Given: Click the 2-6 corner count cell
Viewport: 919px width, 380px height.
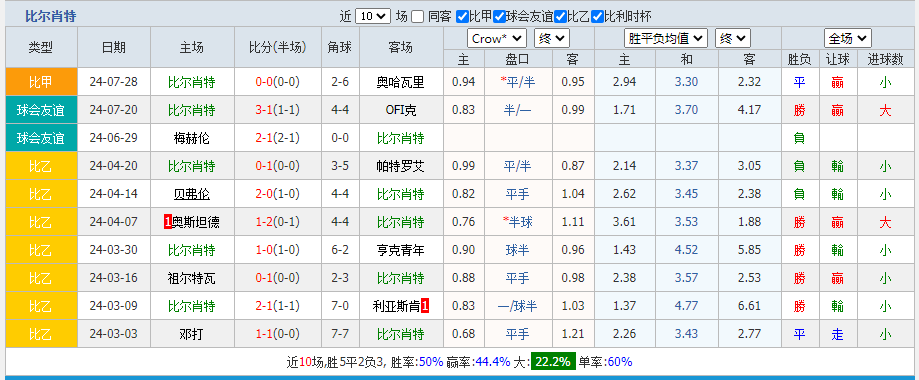Looking at the screenshot, I should (x=340, y=82).
